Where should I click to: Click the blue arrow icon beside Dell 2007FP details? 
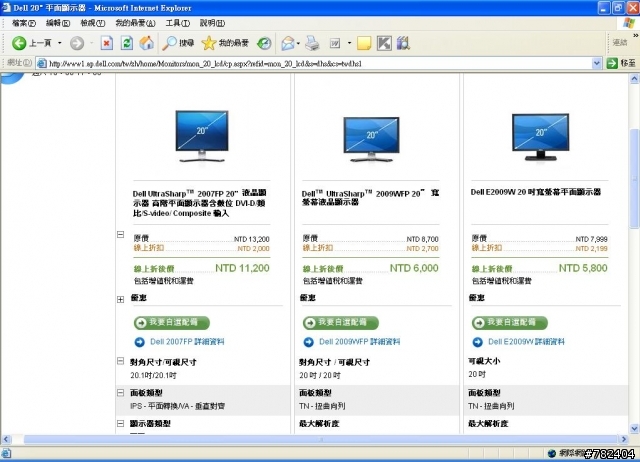140,342
